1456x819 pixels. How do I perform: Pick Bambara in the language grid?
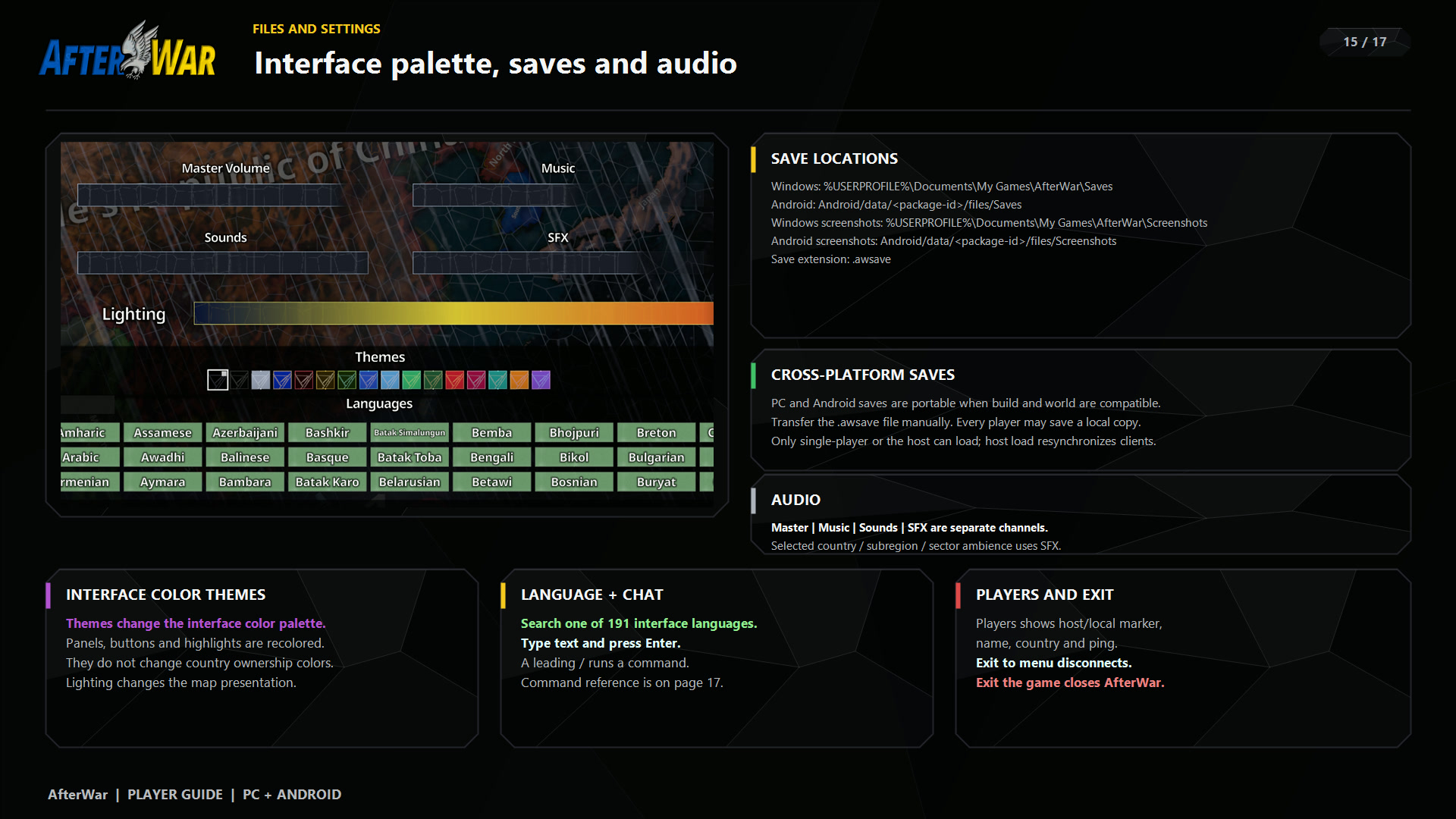coord(245,482)
